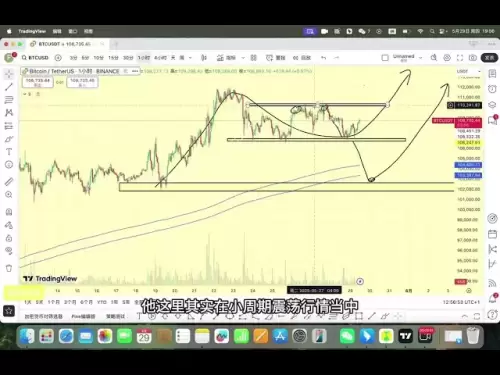This screenshot has height=375, width=500.
Task: Select the 15-minute interval
Action: [113, 58]
